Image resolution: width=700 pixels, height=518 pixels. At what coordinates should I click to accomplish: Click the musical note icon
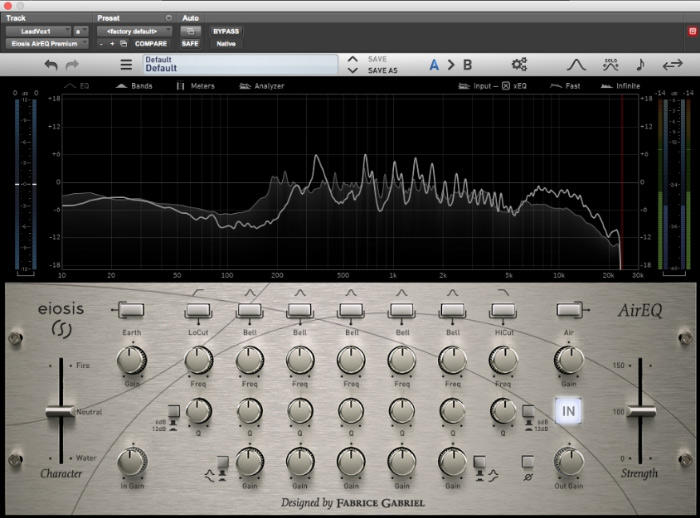[640, 64]
